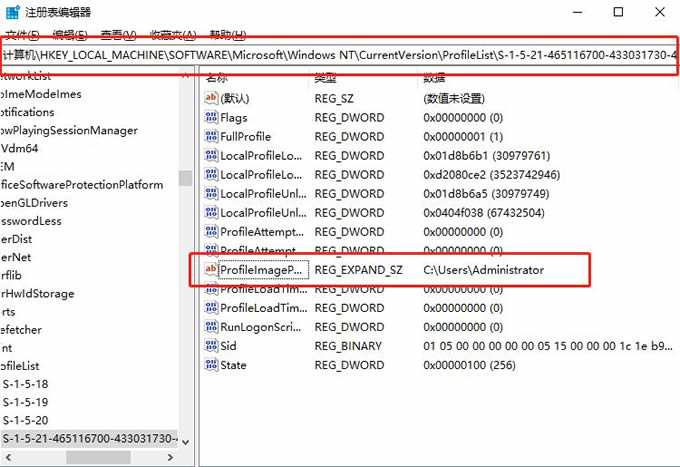This screenshot has width=680, height=467.
Task: Click the C:\Users\Administrator data value
Action: [483, 270]
